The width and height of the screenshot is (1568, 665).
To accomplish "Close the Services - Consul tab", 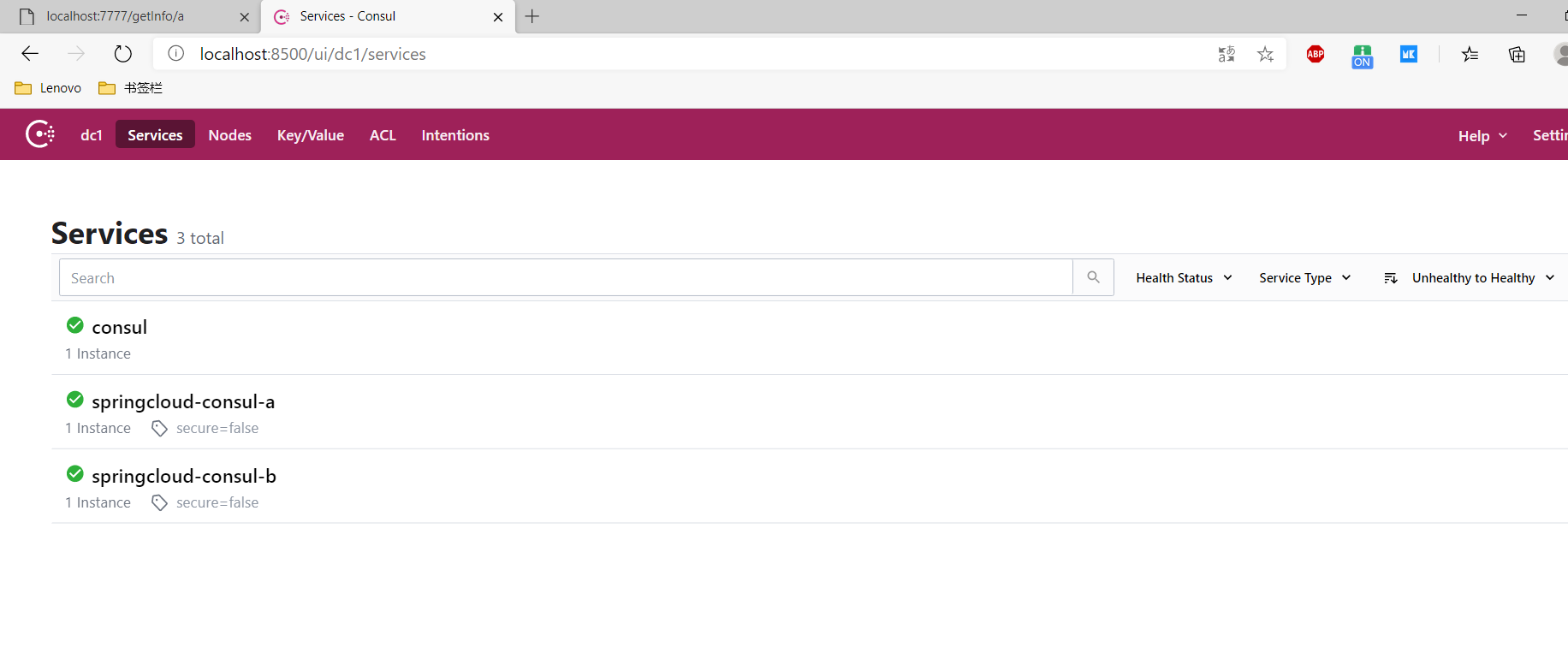I will [498, 17].
